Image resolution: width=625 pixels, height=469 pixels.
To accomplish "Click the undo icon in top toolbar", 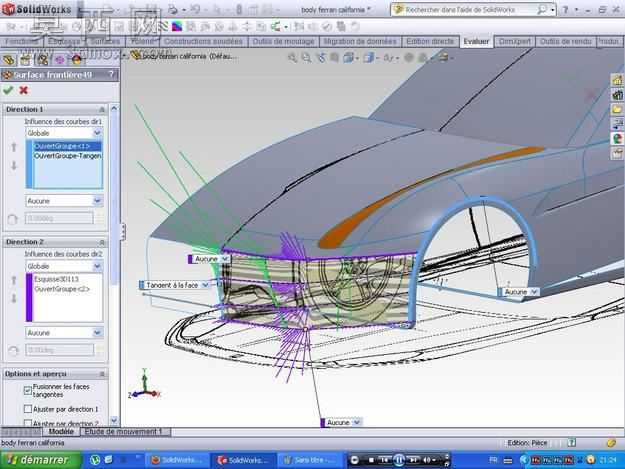I will click(195, 9).
